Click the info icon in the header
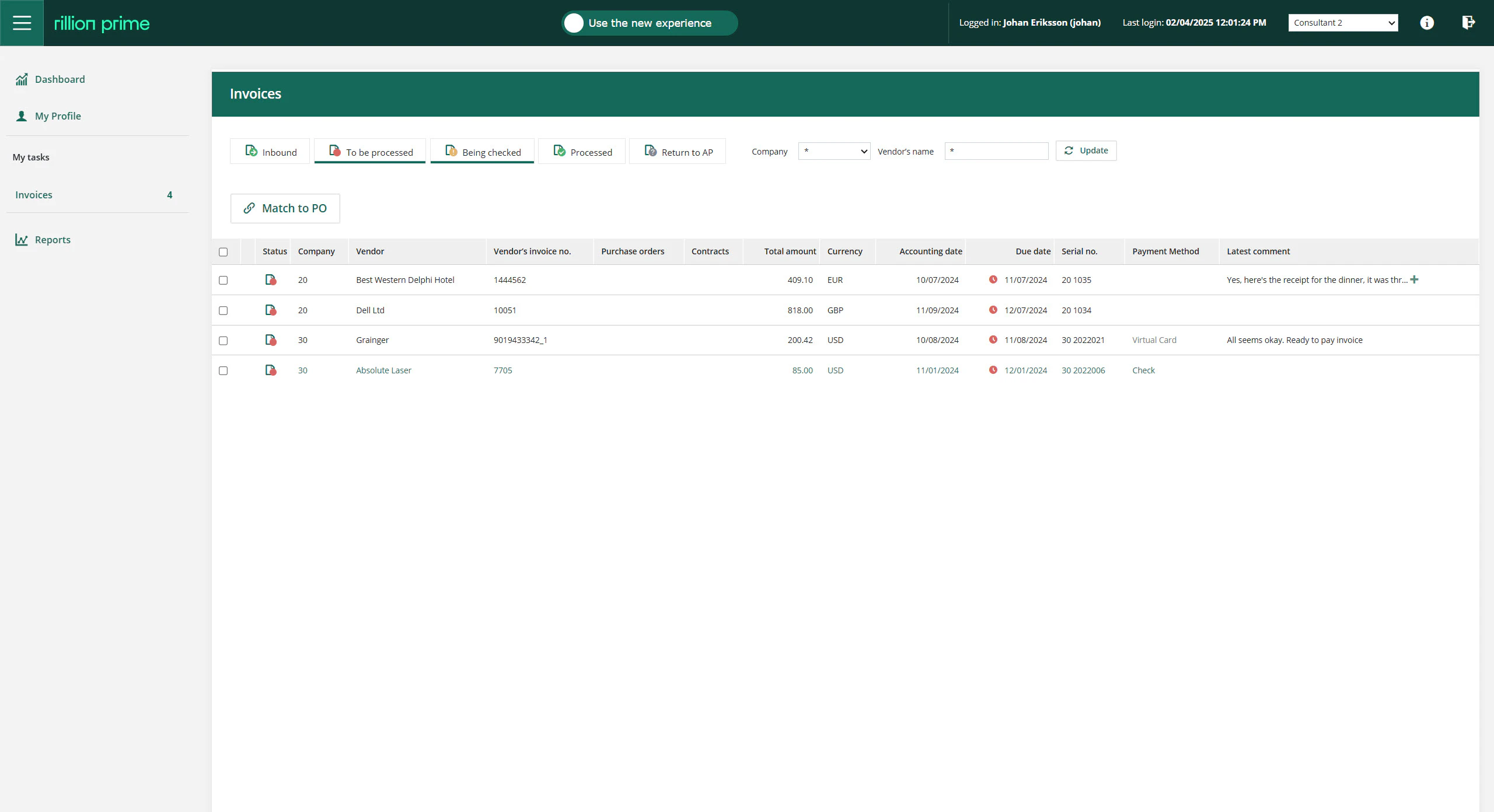1494x812 pixels. (1427, 23)
